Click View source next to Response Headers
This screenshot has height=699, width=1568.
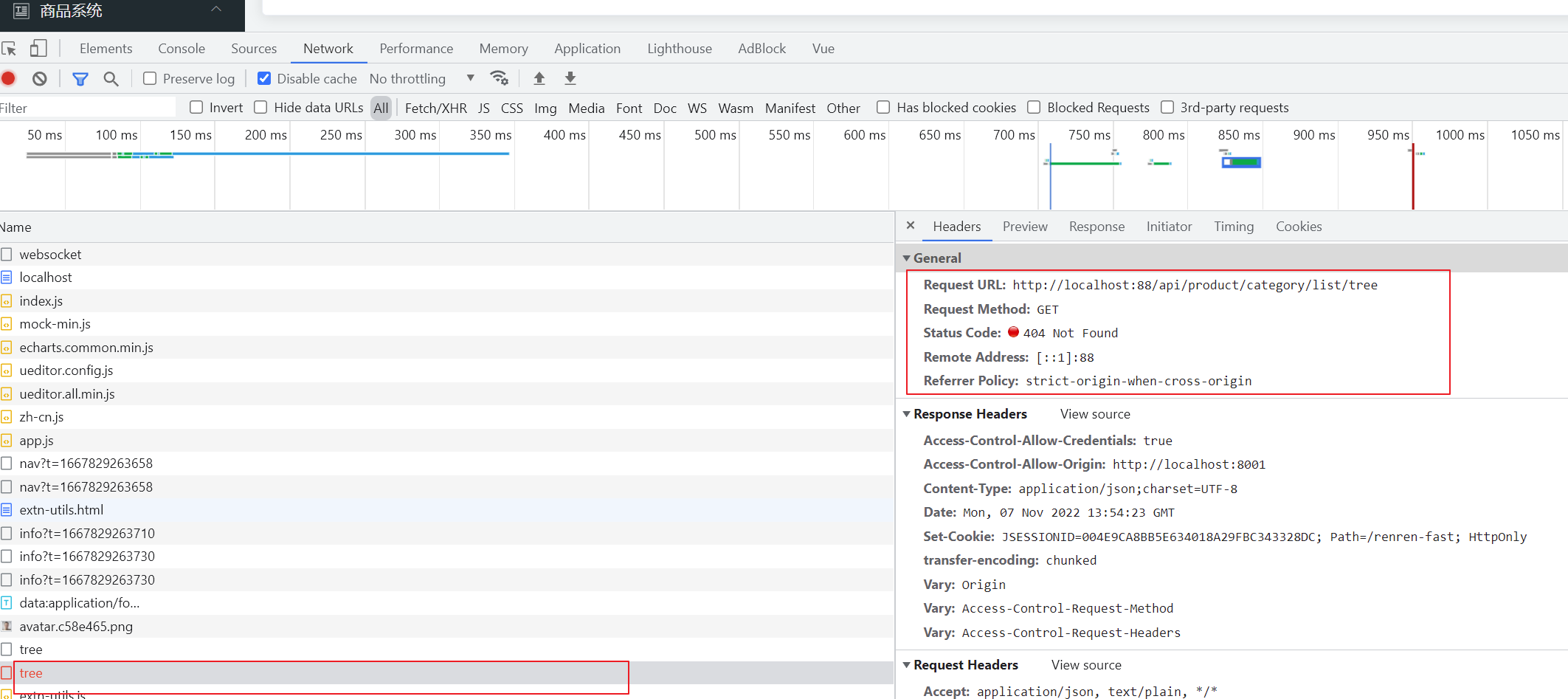coord(1095,414)
